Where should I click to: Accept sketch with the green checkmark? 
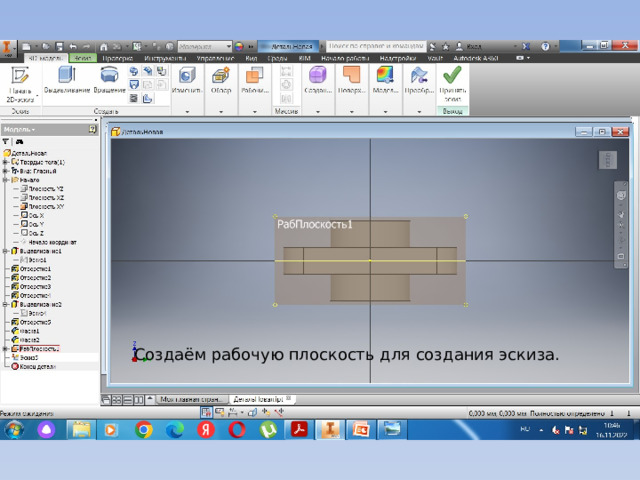[452, 84]
